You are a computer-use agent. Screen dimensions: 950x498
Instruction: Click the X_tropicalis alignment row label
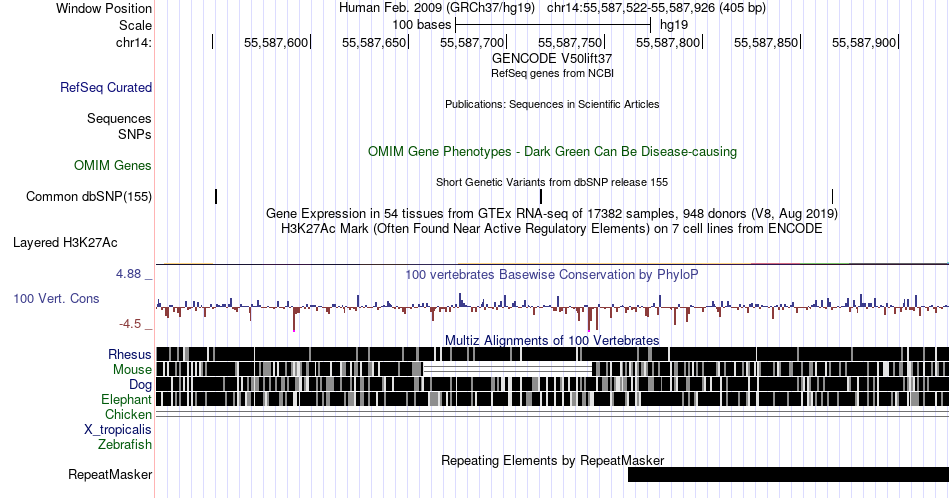coord(118,430)
